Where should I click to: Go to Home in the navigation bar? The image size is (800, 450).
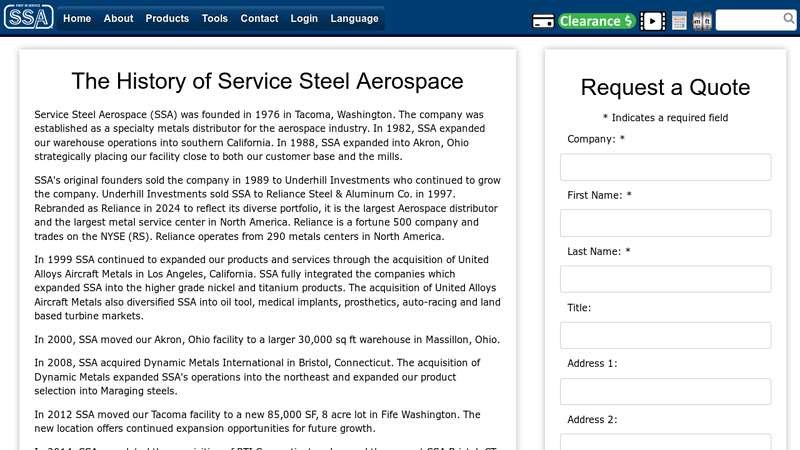pyautogui.click(x=77, y=18)
